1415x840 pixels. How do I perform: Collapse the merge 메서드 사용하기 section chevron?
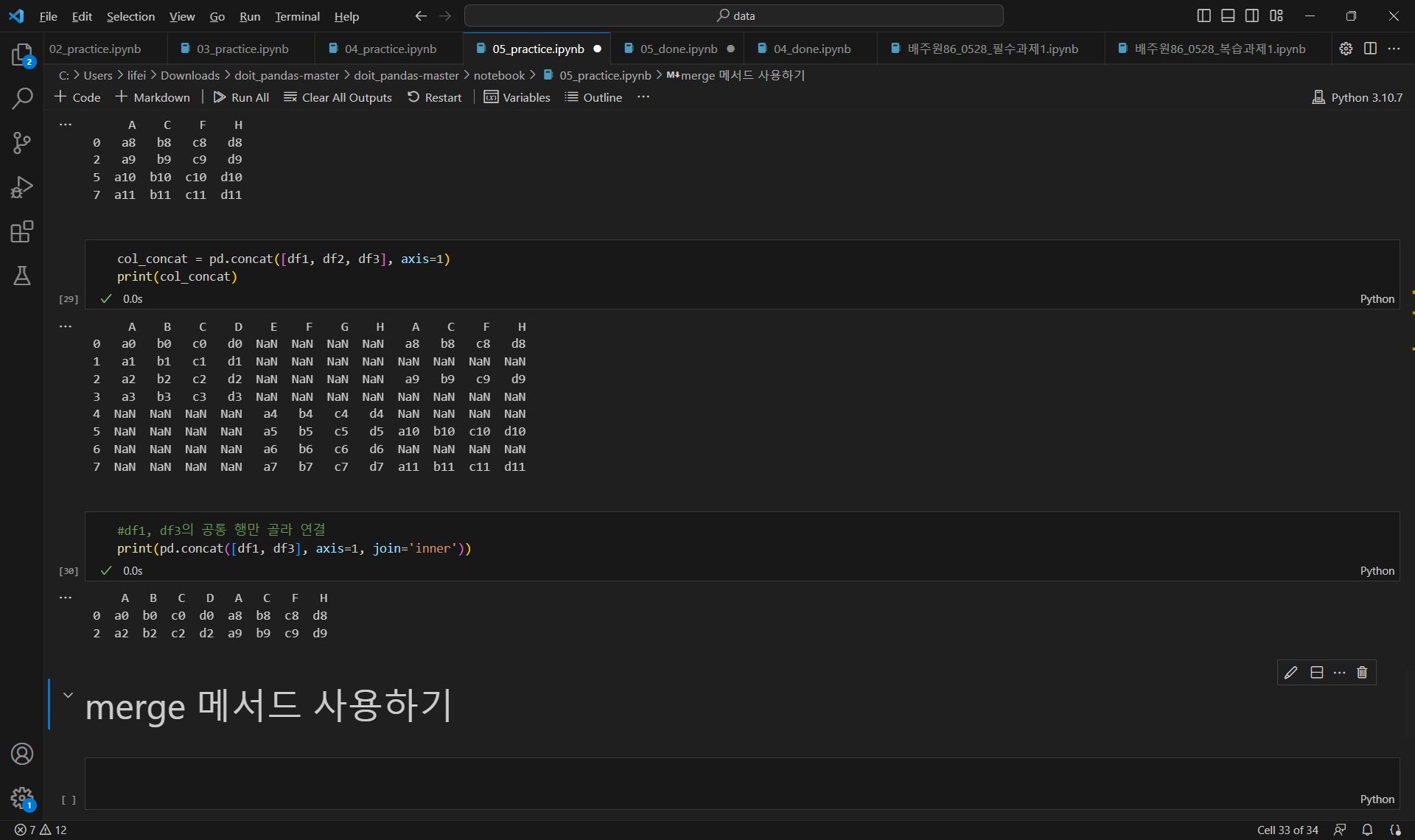coord(68,695)
